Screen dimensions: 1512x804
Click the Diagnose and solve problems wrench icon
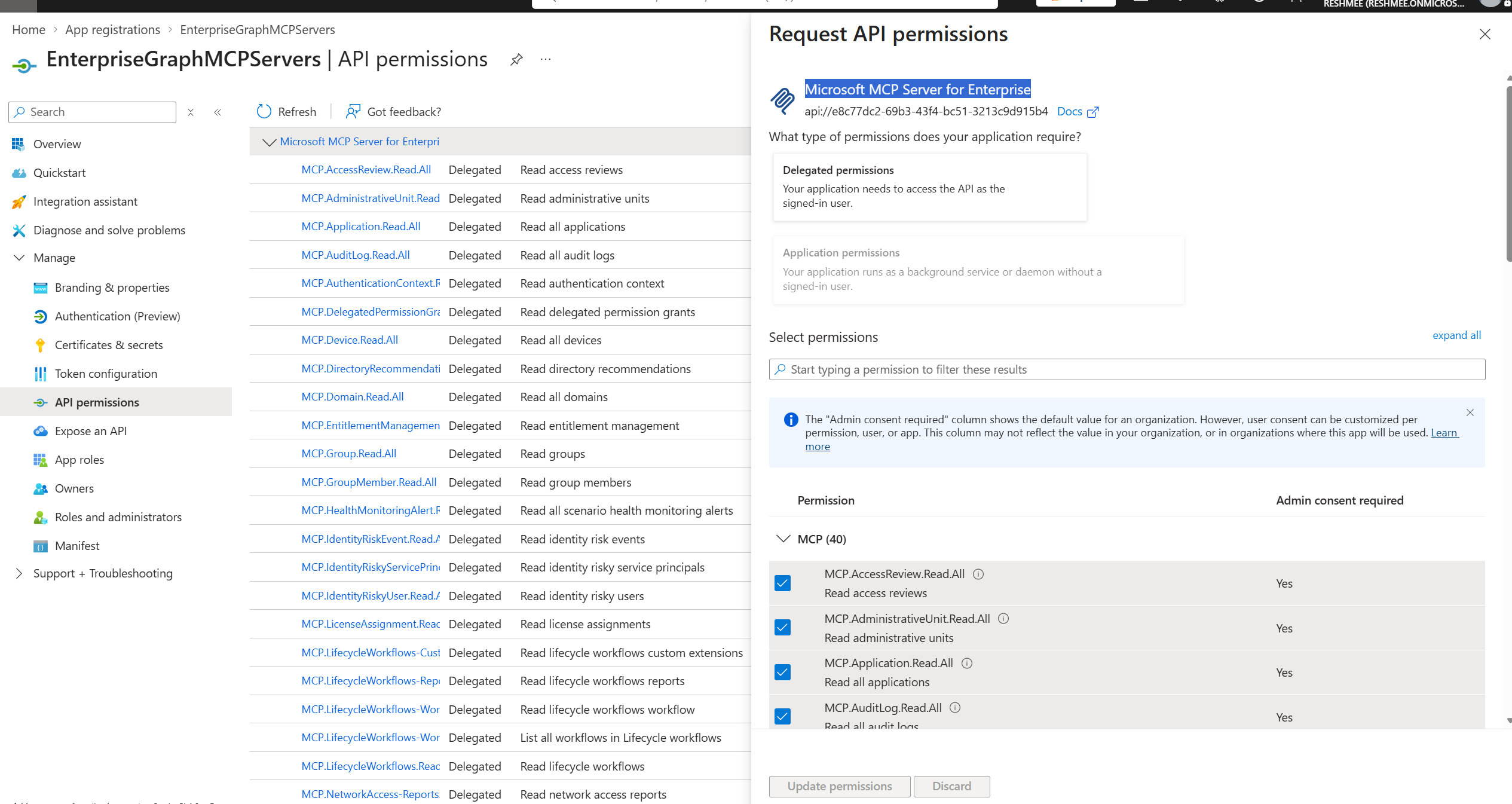19,230
